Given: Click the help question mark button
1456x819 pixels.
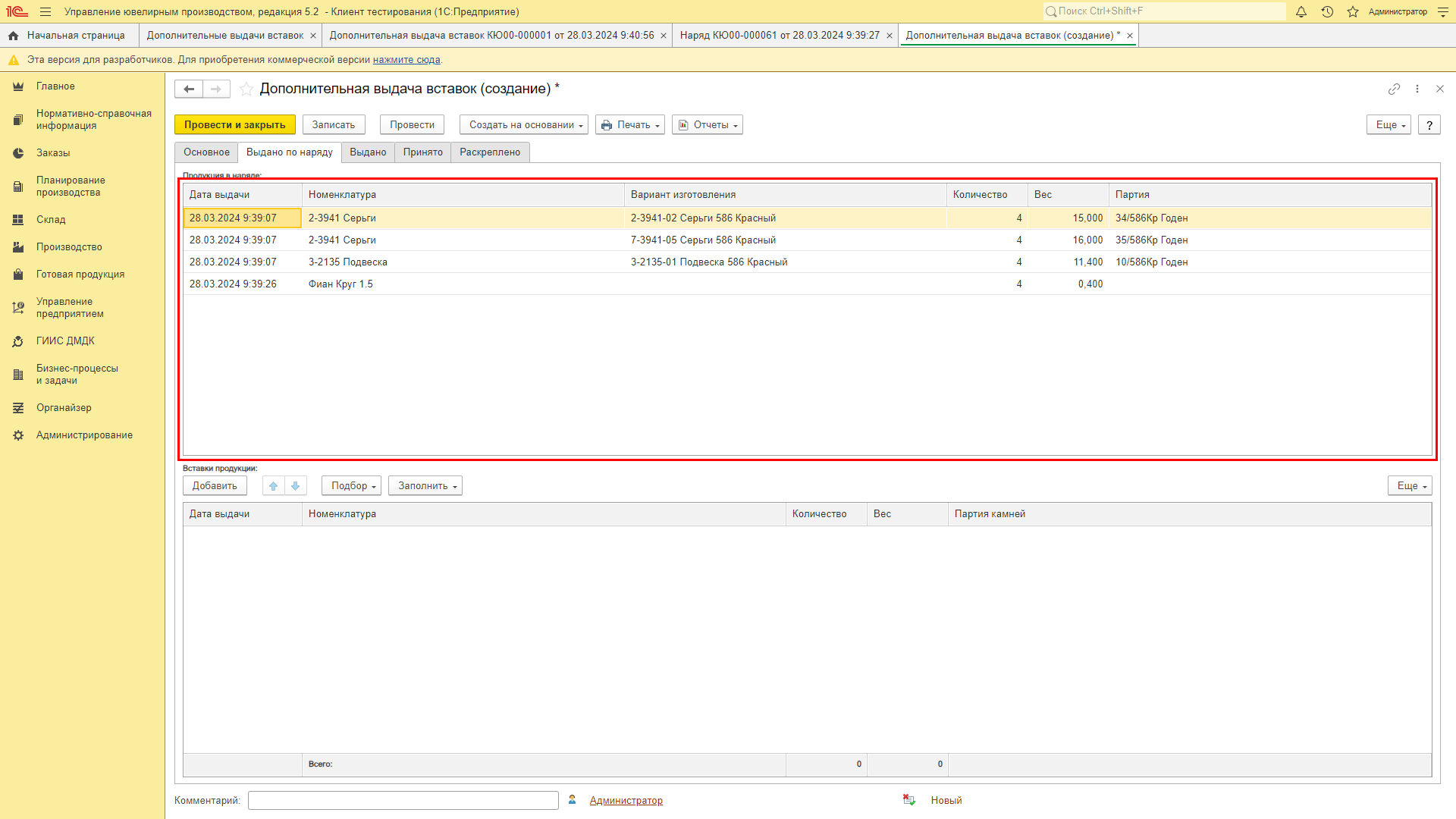Looking at the screenshot, I should click(1429, 125).
